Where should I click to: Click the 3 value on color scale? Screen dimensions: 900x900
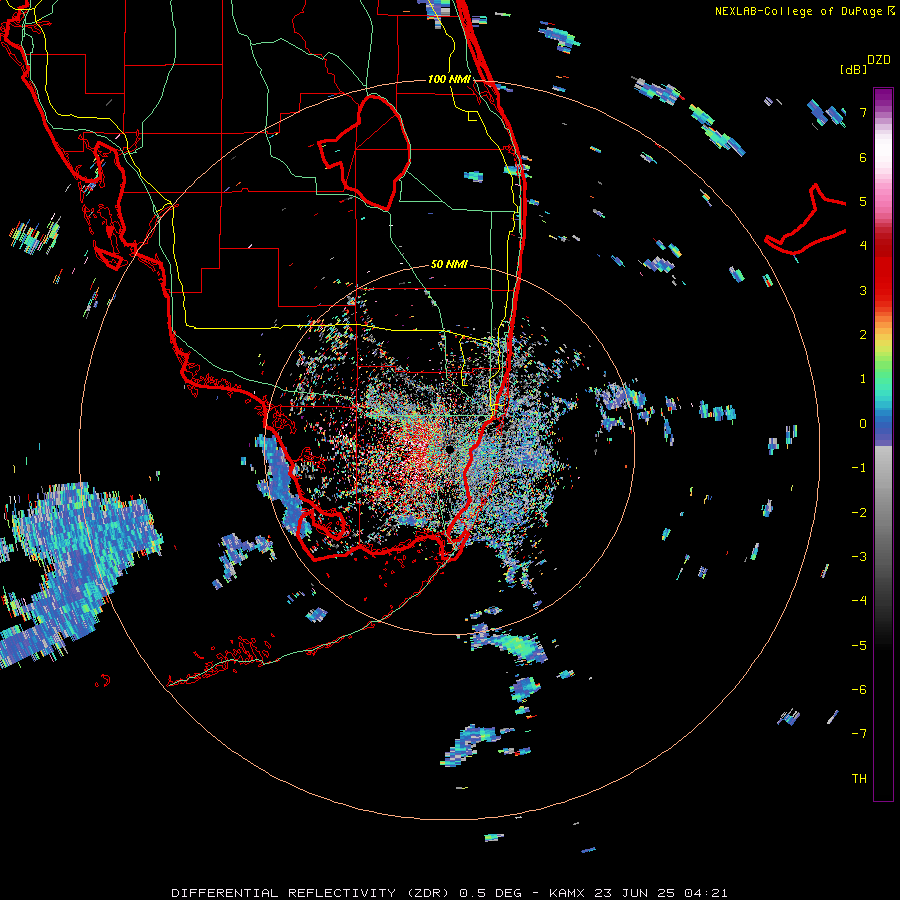(863, 290)
